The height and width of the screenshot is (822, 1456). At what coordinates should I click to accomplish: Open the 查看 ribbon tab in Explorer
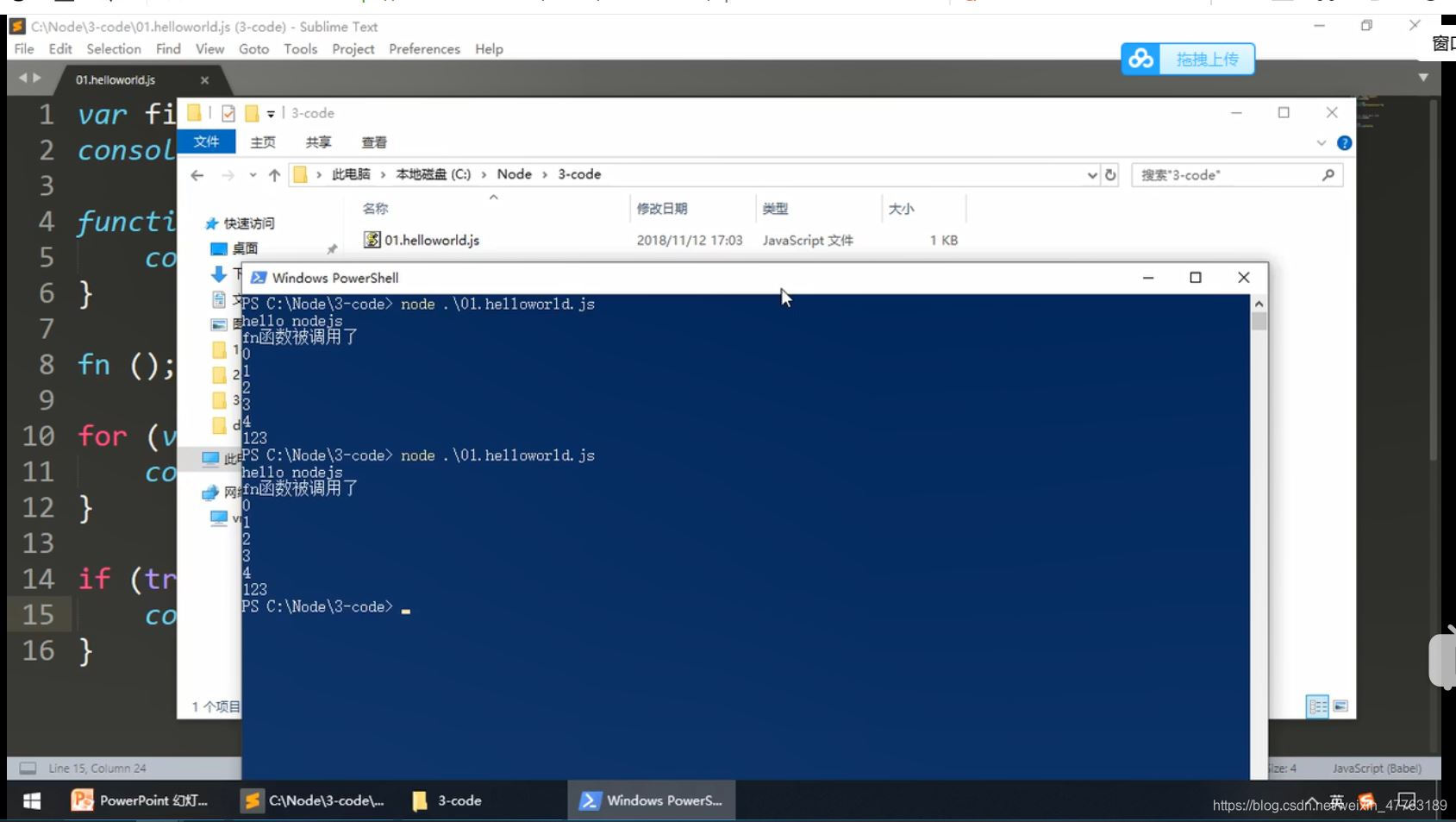[374, 142]
